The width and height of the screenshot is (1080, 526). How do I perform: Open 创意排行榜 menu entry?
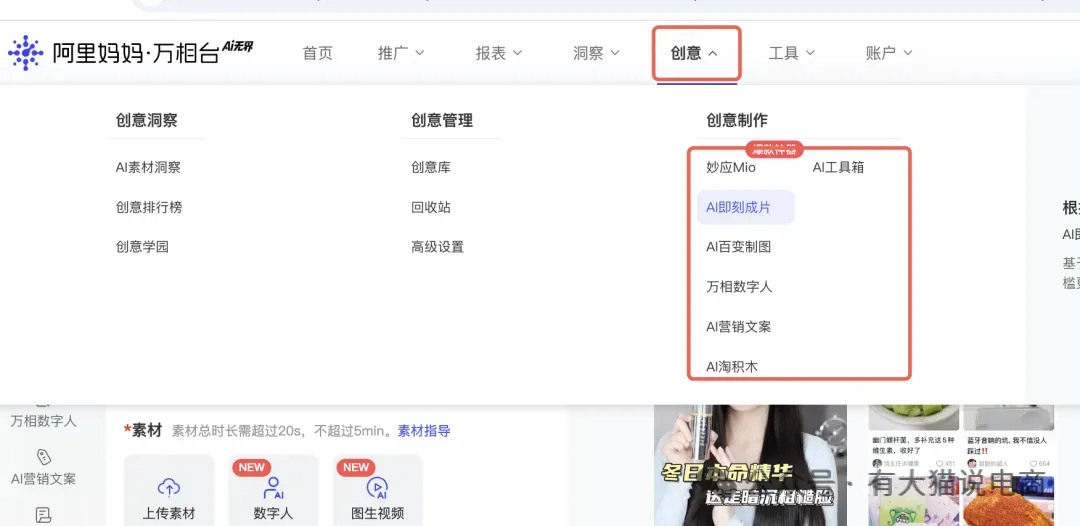tap(149, 207)
